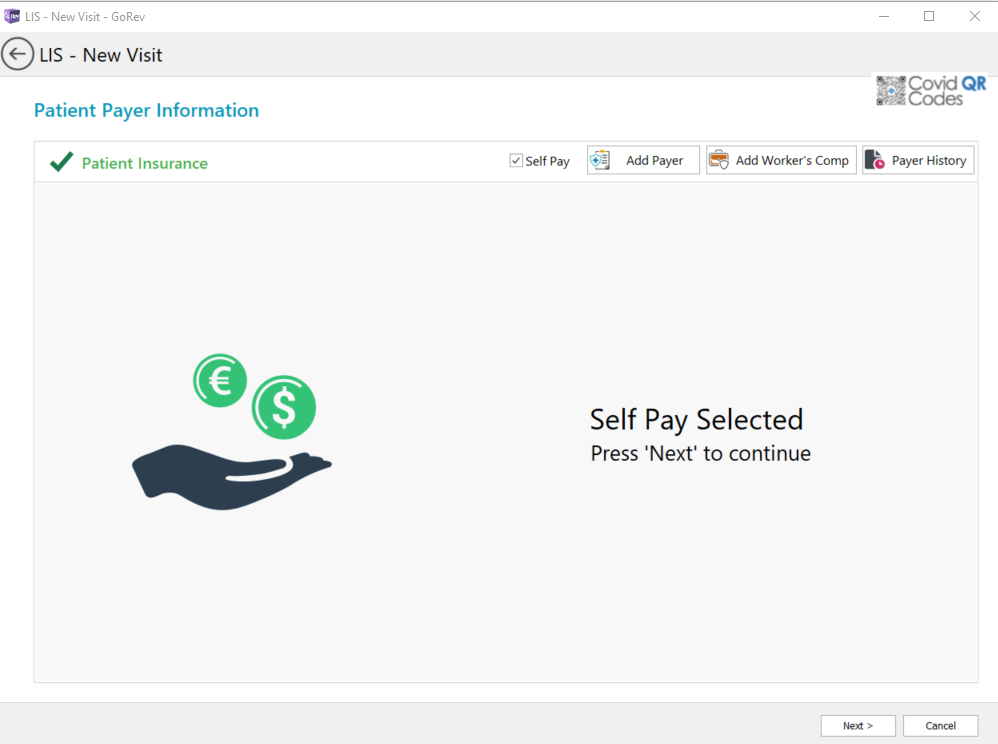This screenshot has width=998, height=744.
Task: Click the GoRev app icon in title bar
Action: [12, 16]
